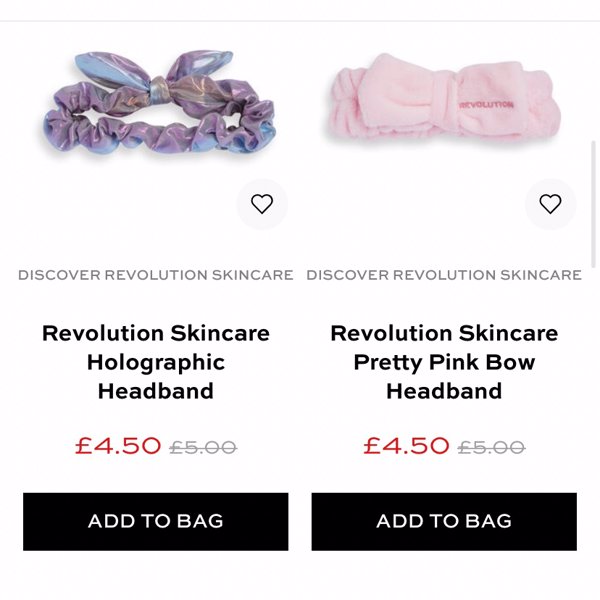This screenshot has height=600, width=600.
Task: Click Pretty Pink Bow text in the product title
Action: (x=444, y=362)
